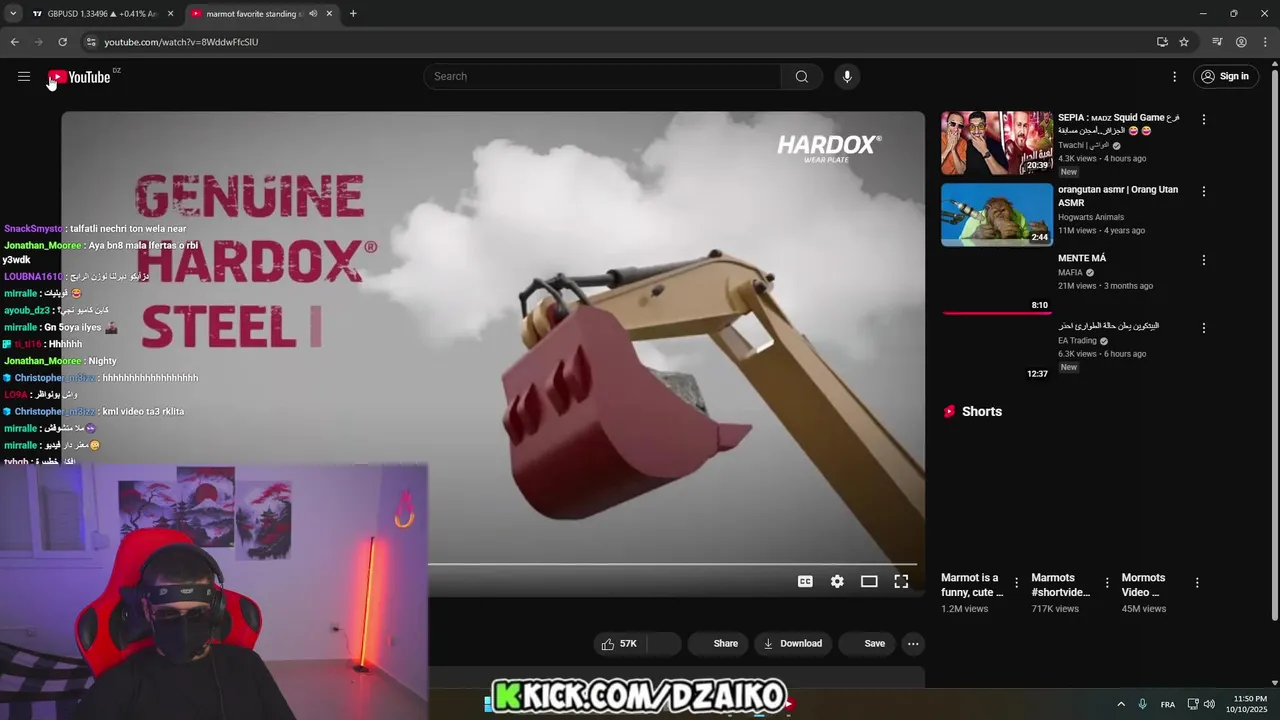Open the 'Marmots #shortvide...' short
The image size is (1280, 720).
coord(1061,585)
